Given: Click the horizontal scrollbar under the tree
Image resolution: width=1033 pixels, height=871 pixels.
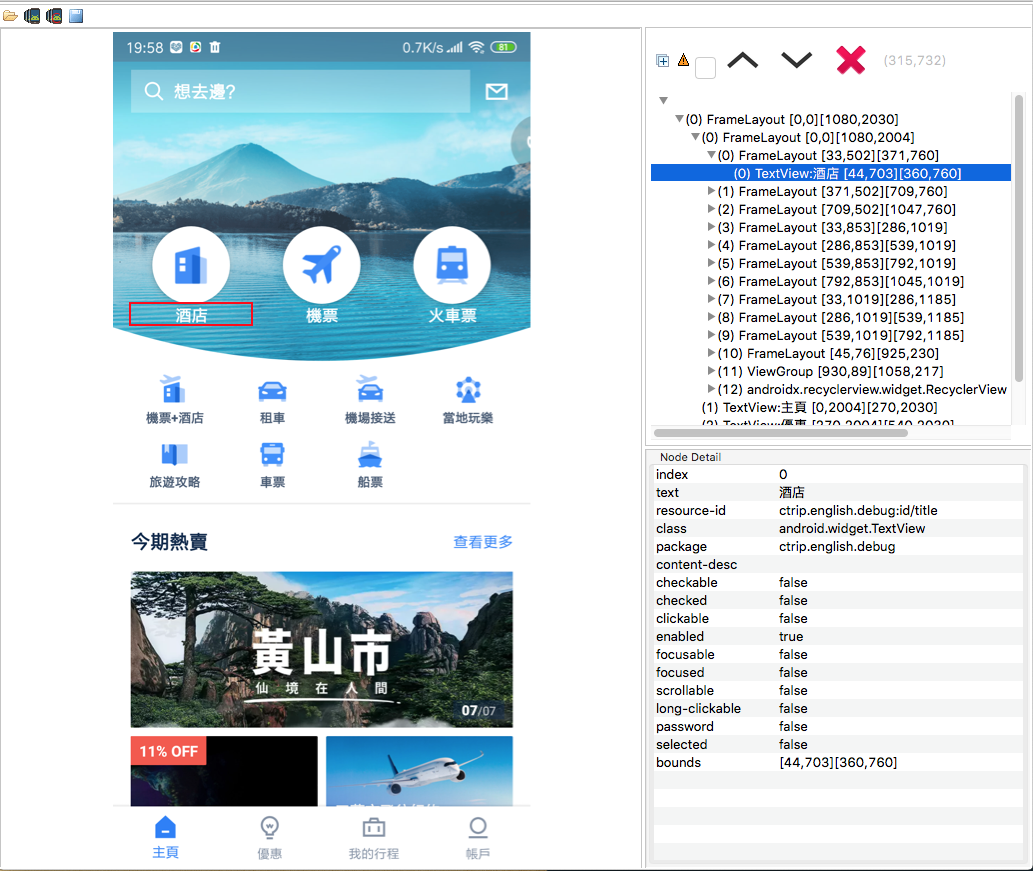Looking at the screenshot, I should (x=781, y=433).
